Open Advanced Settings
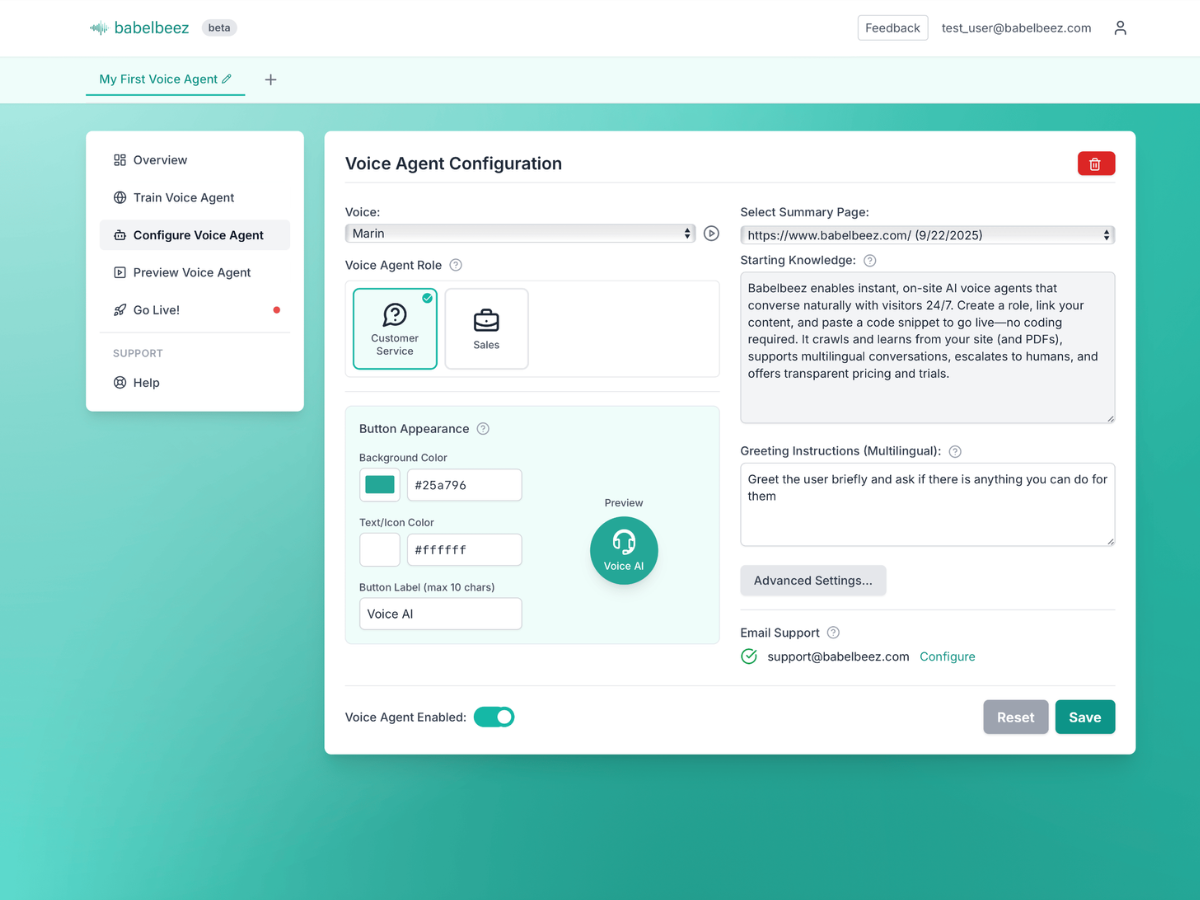 tap(812, 580)
